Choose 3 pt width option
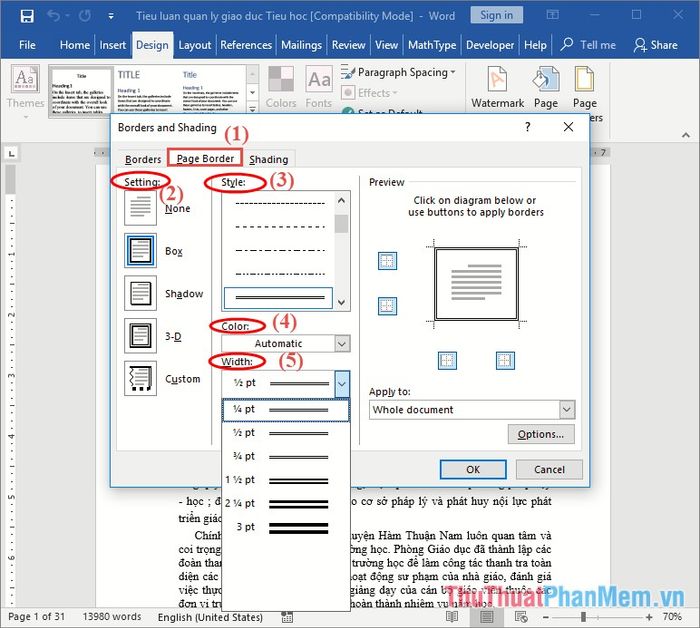The height and width of the screenshot is (628, 700). coord(286,527)
